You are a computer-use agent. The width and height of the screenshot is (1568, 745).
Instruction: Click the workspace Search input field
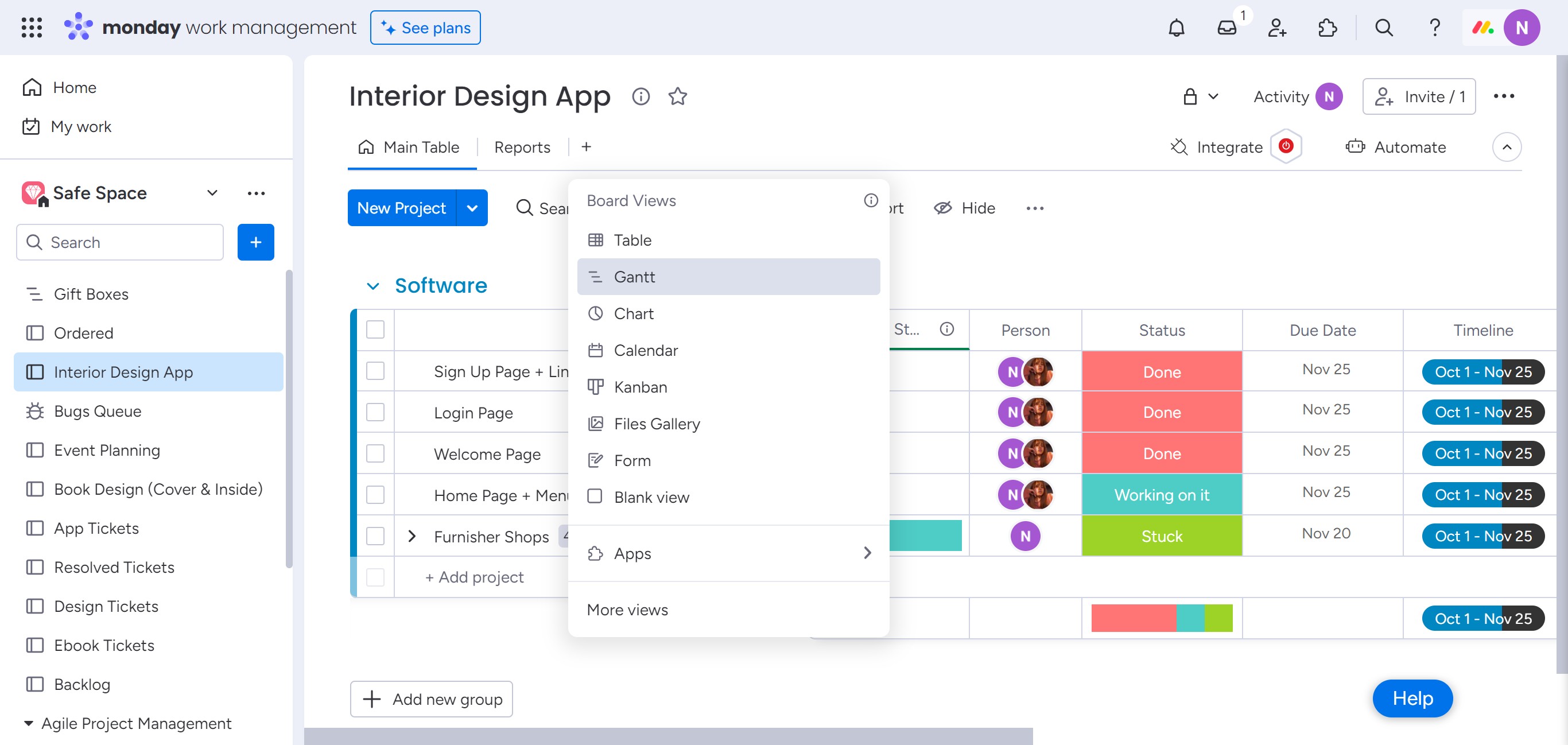coord(120,242)
